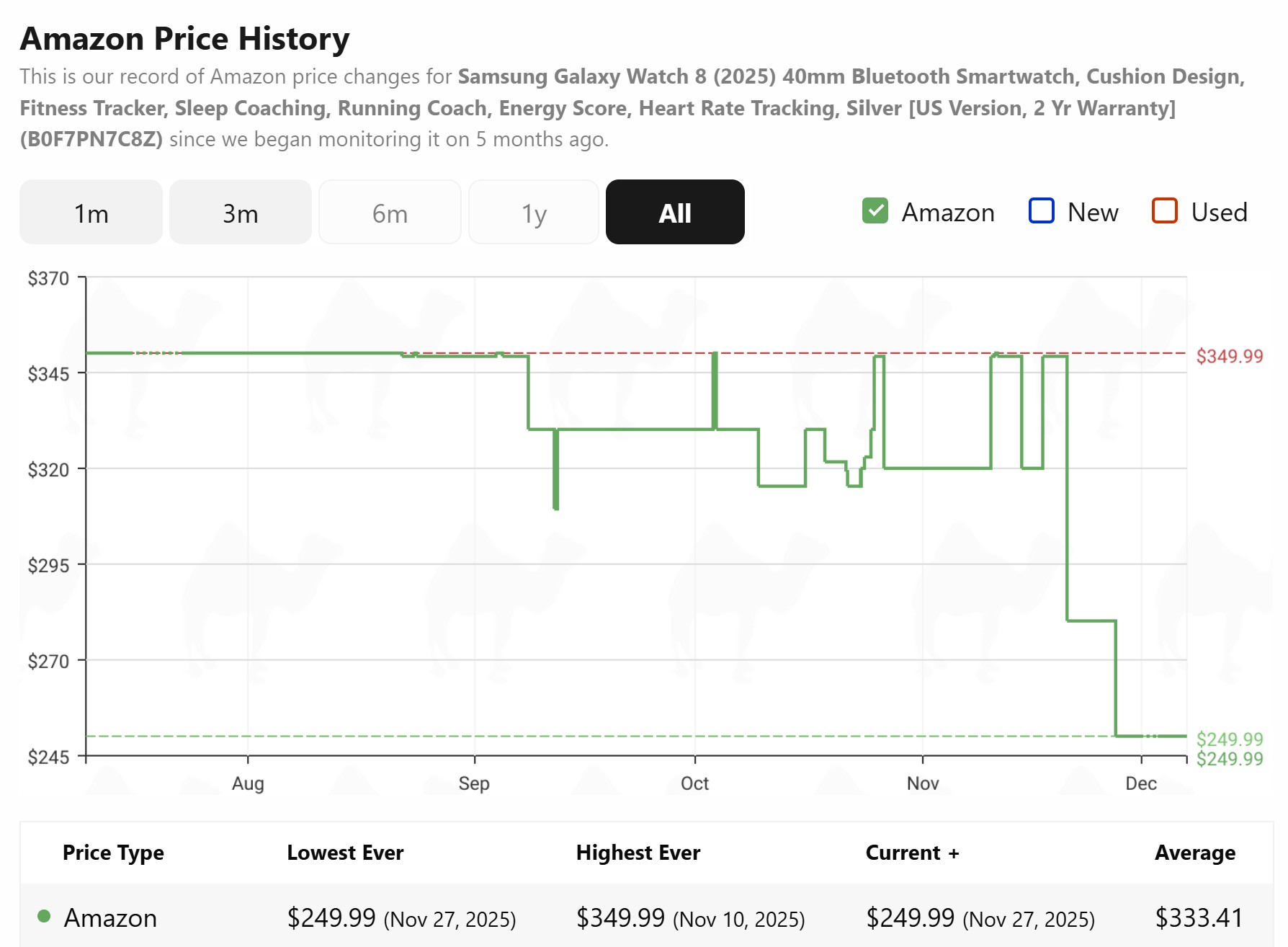1288x947 pixels.
Task: Uncheck the Amazon price checkbox
Action: pos(875,211)
